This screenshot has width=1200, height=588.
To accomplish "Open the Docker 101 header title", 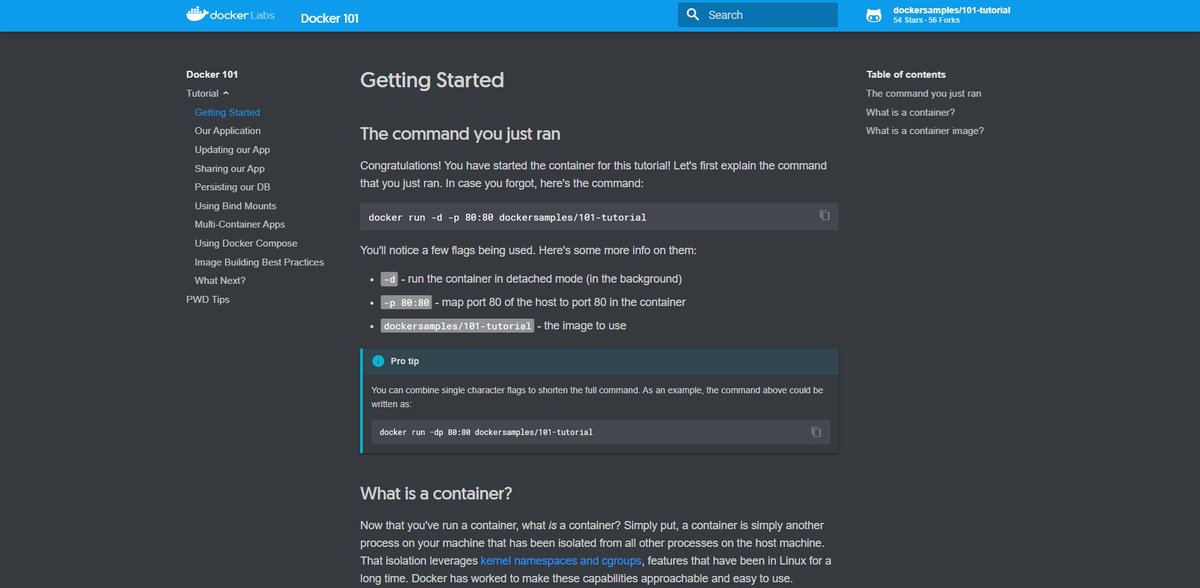I will [x=329, y=17].
